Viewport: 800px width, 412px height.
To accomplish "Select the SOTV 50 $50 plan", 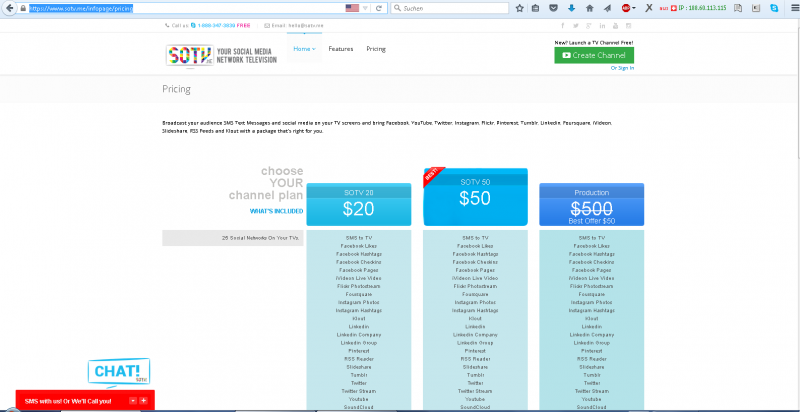I will (x=475, y=198).
